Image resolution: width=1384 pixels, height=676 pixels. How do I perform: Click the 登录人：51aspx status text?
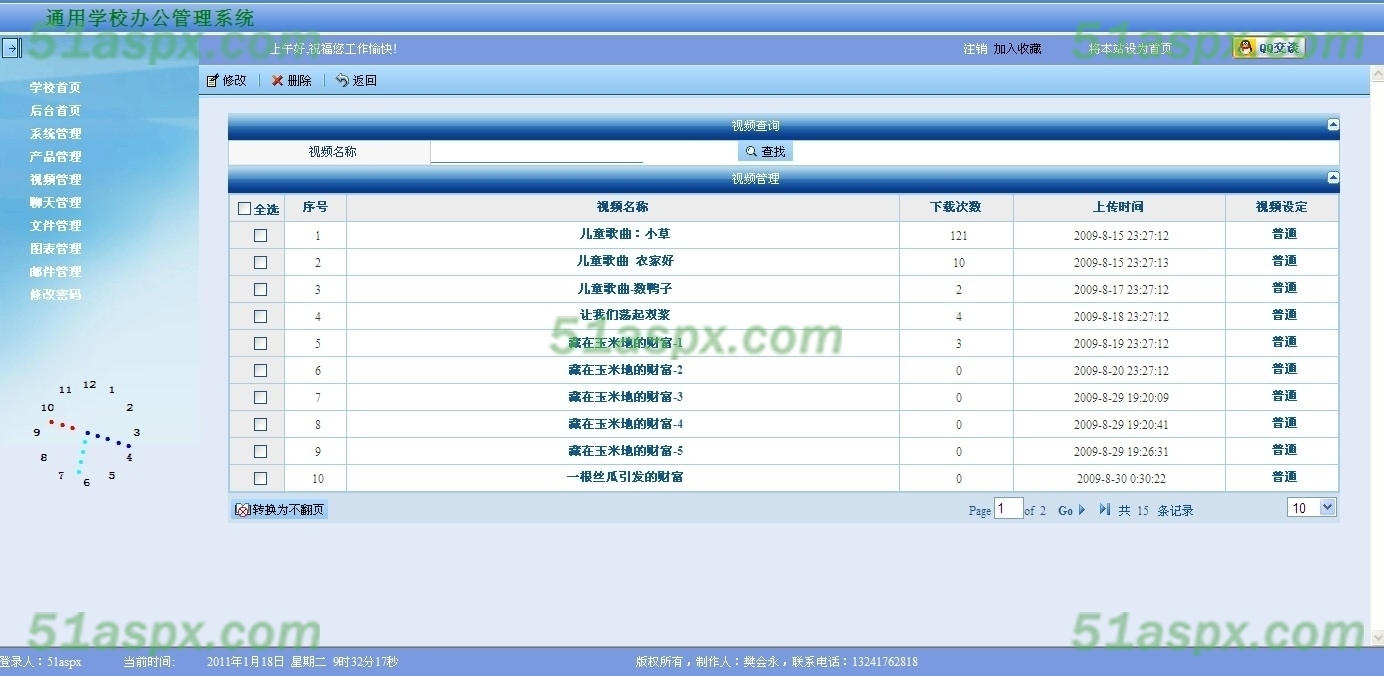tap(41, 662)
